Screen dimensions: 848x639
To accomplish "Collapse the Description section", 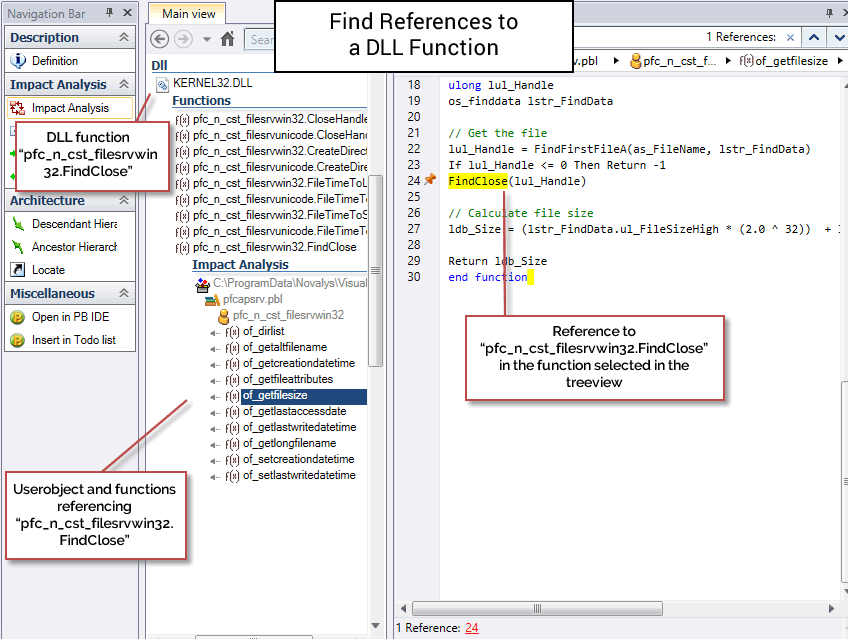I will (124, 37).
